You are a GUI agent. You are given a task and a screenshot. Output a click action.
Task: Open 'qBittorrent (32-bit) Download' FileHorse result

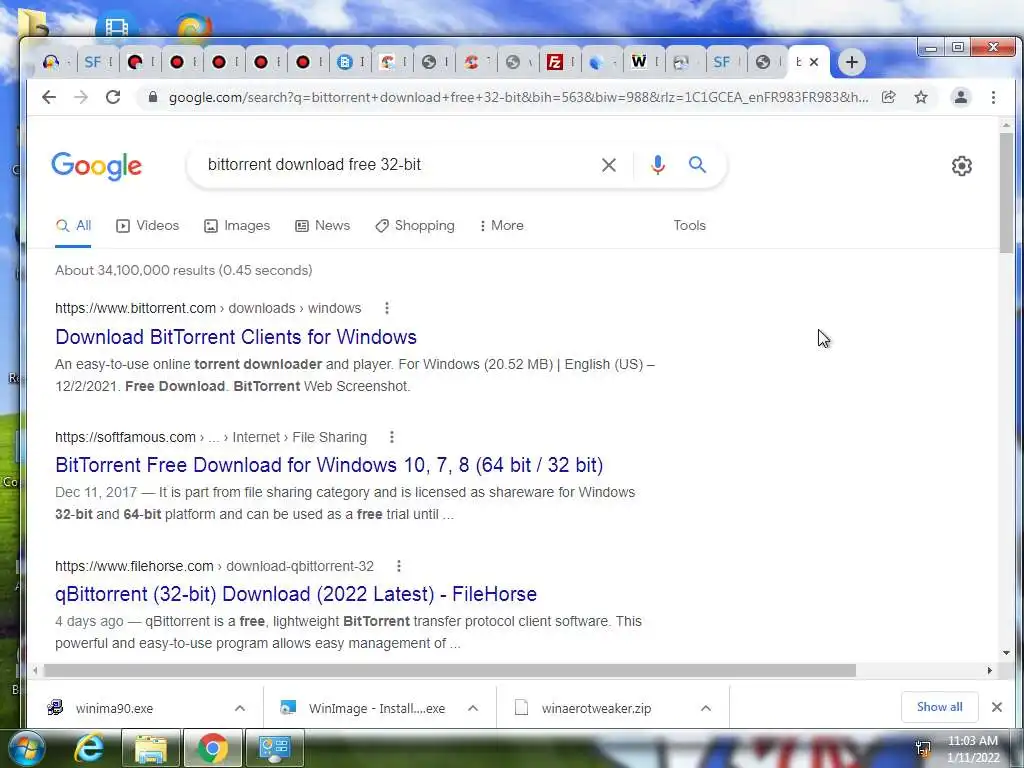point(296,594)
